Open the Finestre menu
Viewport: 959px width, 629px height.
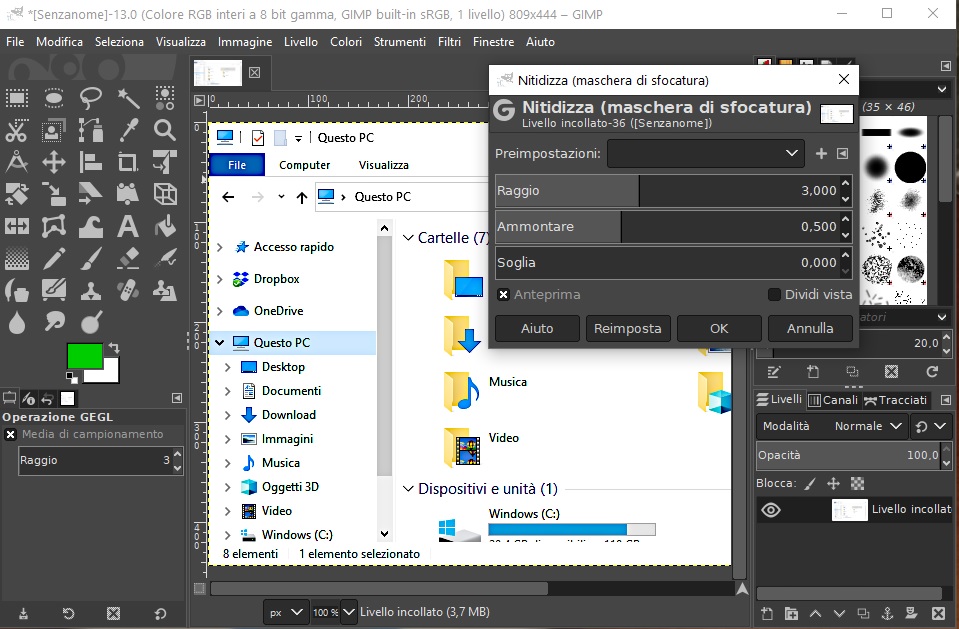click(x=493, y=42)
